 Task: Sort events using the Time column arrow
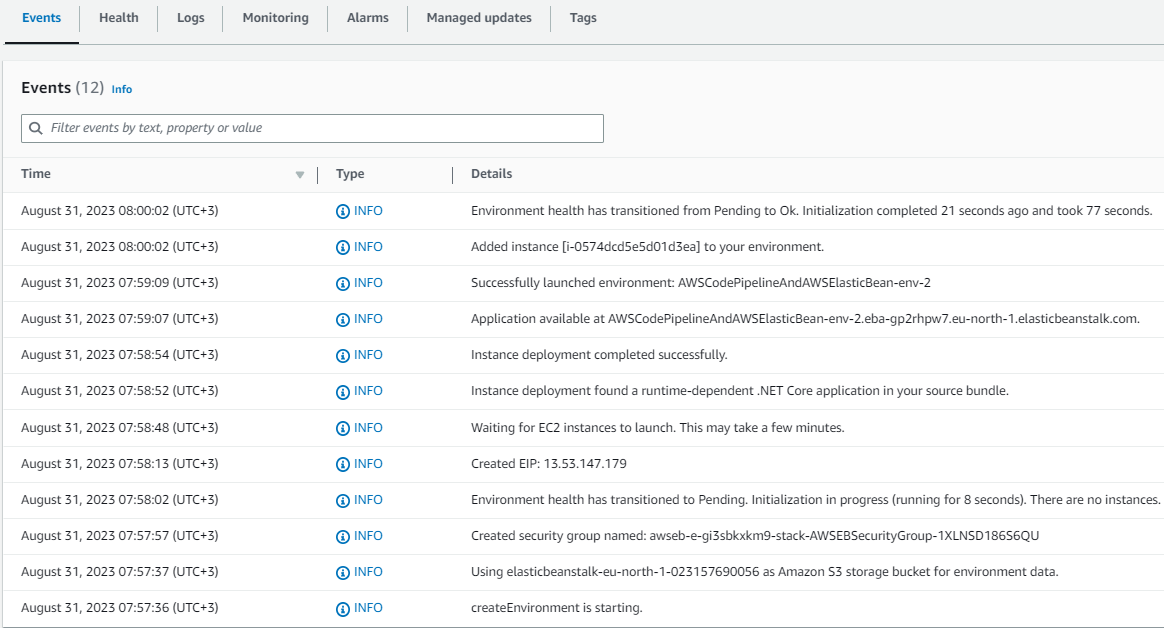tap(299, 175)
